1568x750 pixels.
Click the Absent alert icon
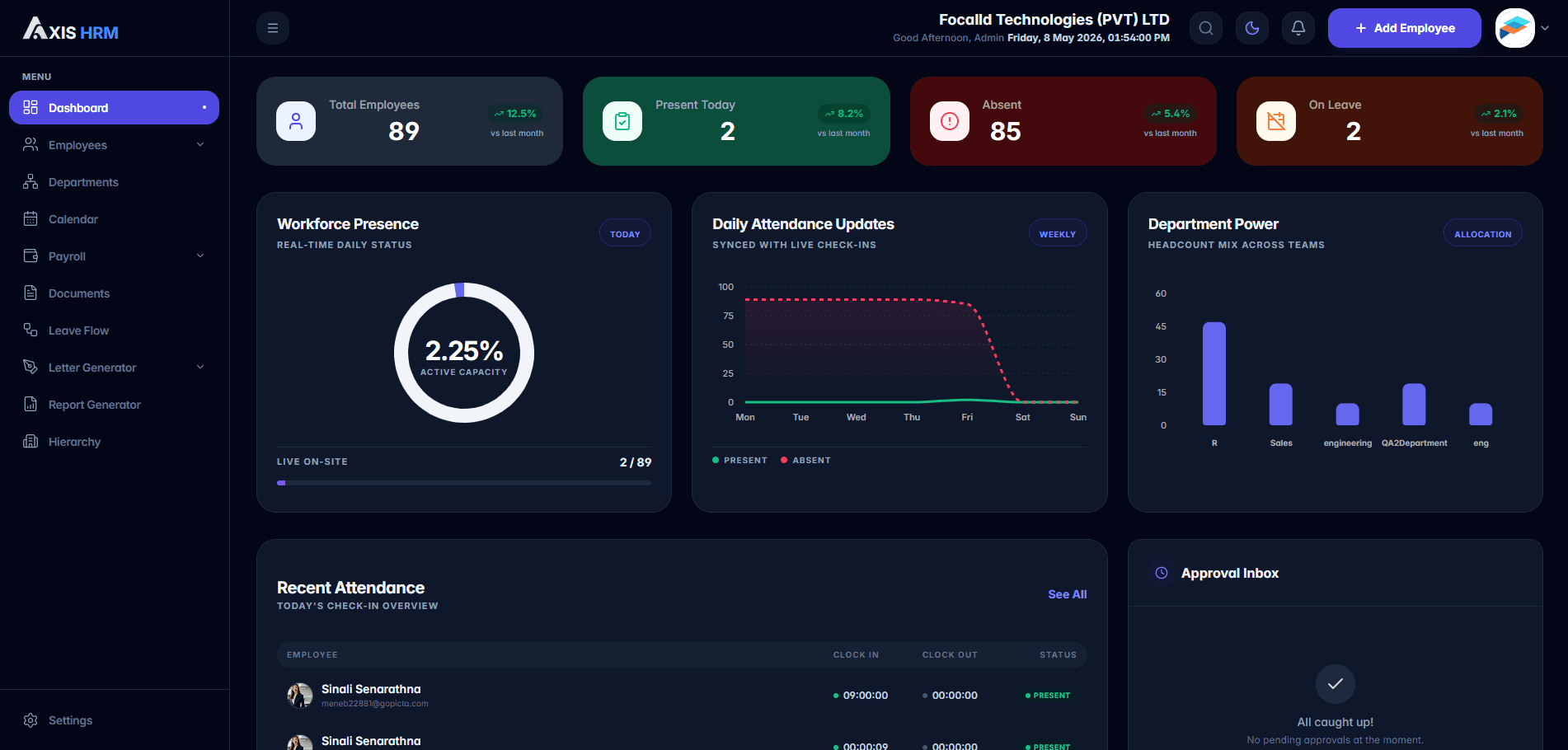coord(950,121)
